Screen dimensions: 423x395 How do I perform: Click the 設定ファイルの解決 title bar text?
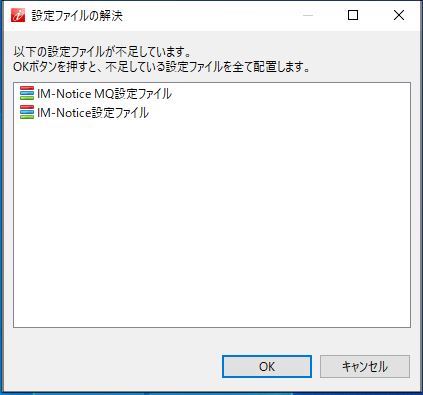[77, 16]
